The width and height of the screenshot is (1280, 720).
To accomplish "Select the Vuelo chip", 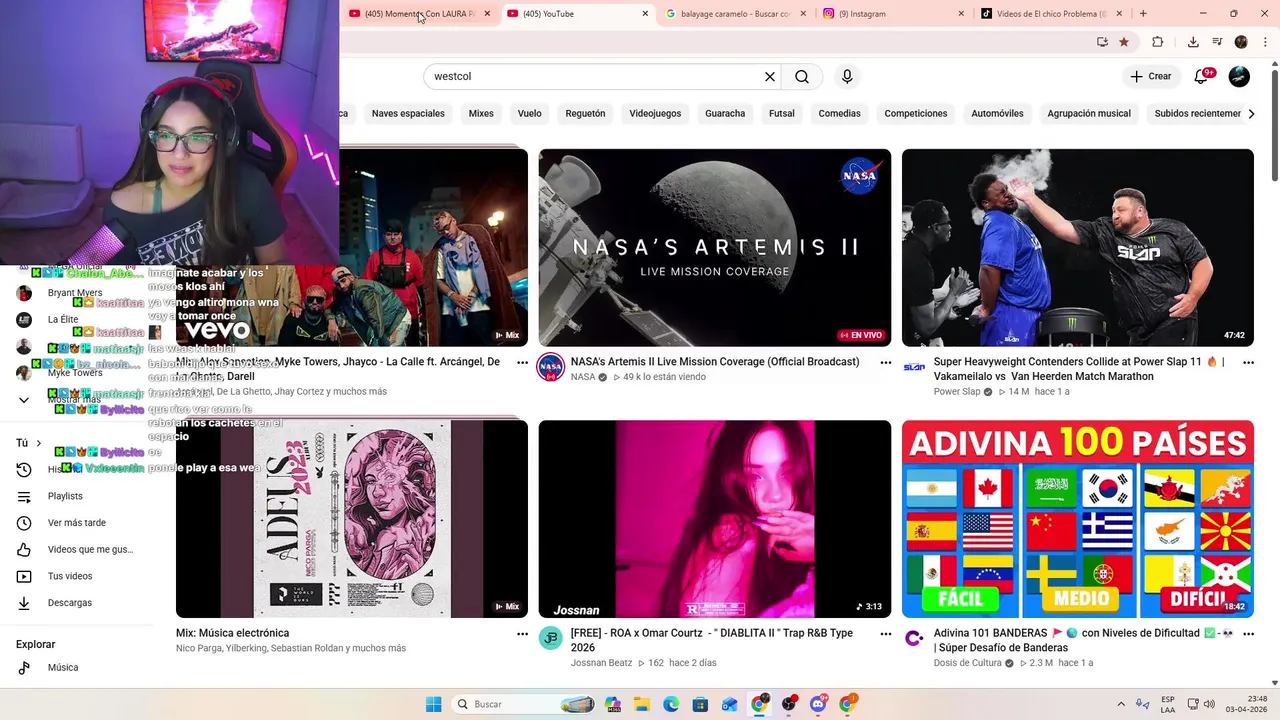I will pos(530,114).
